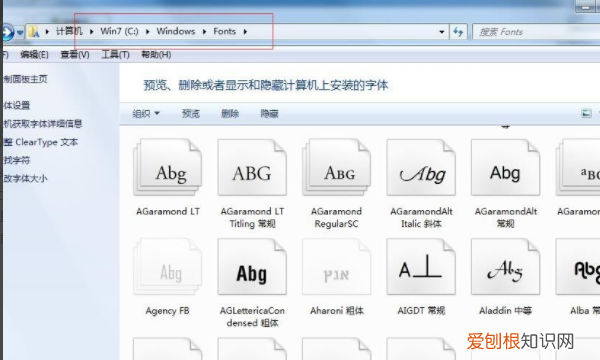Select the AGaramondAlt 常规 font icon
600x360 pixels.
click(505, 168)
